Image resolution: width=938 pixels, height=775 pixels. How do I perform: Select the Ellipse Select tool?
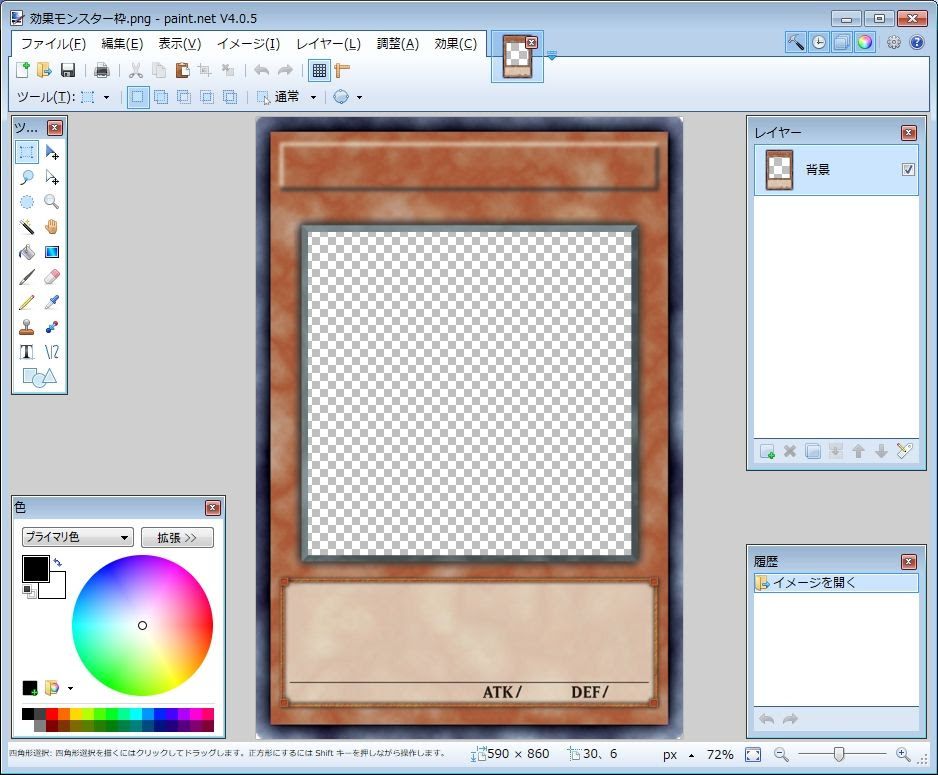pos(26,202)
